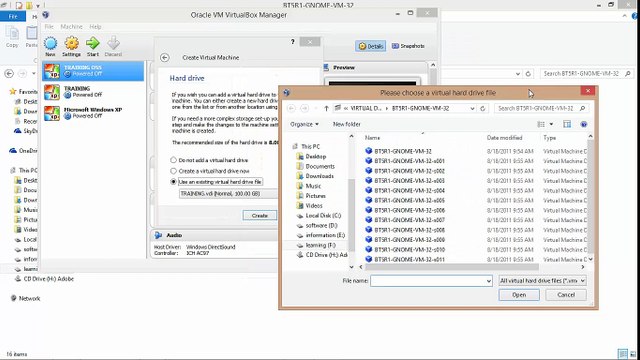Select file BT5R1-GNOME-VM-32-s001
This screenshot has height=360, width=640.
(409, 161)
